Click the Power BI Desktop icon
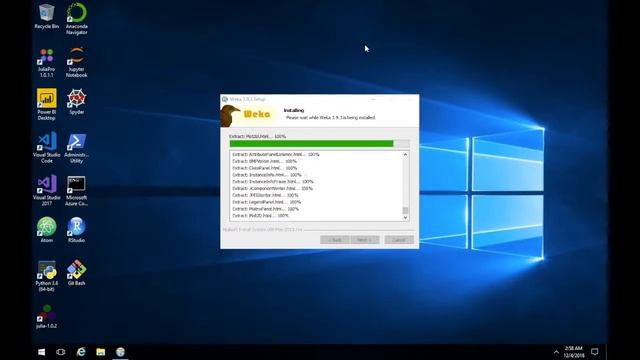640x360 pixels. click(47, 104)
